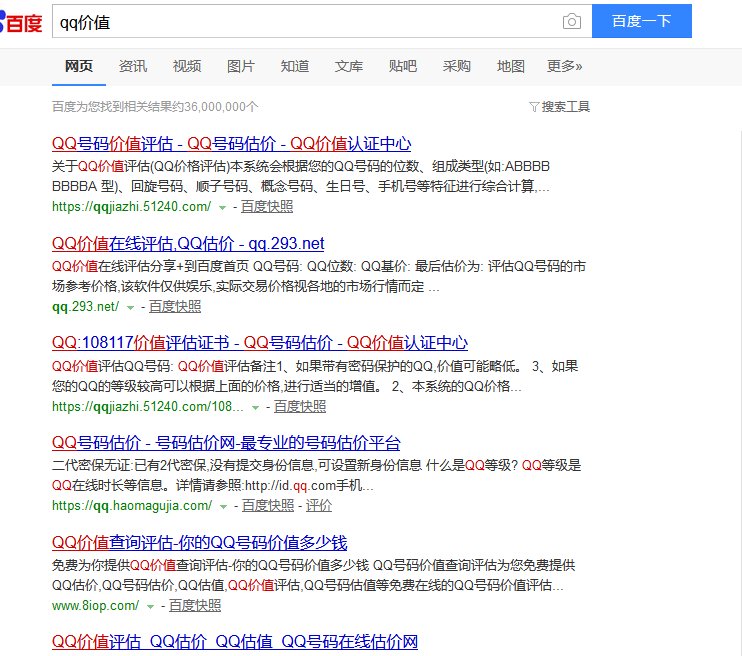This screenshot has width=742, height=656.
Task: Click the URL www.8iop.com/
Action: (x=96, y=605)
